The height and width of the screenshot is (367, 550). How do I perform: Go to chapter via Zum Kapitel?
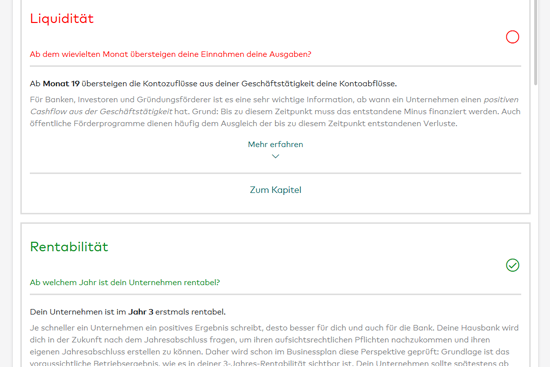[x=275, y=190]
